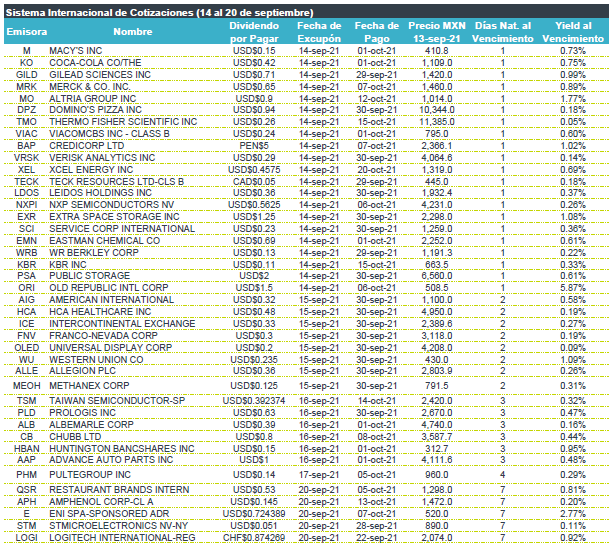Select 'GILEAD SCIENCES INC' row name
This screenshot has width=615, height=547.
pos(100,75)
